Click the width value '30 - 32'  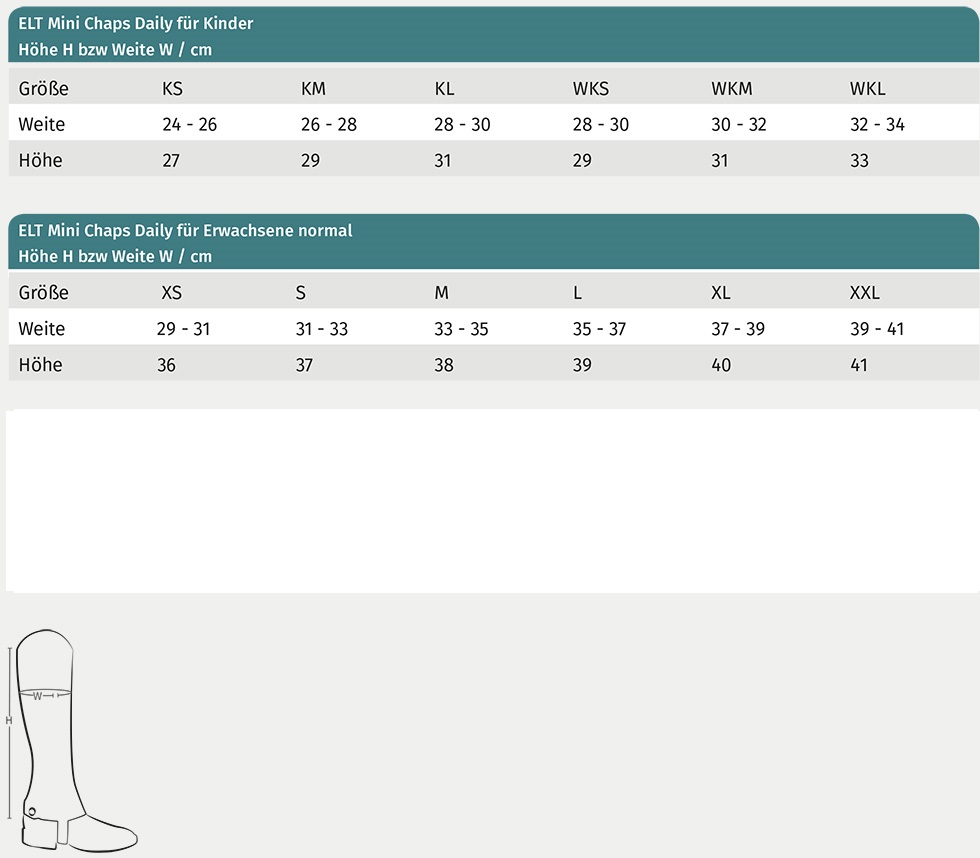[x=739, y=124]
